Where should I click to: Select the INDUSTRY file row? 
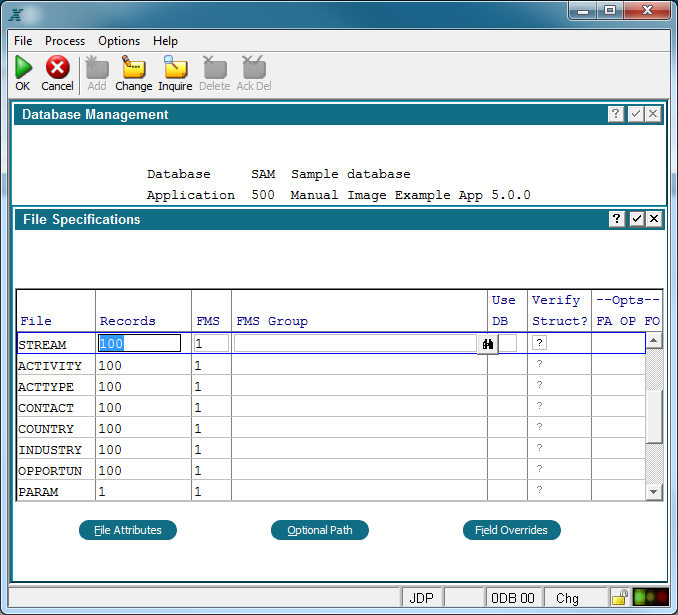(331, 448)
